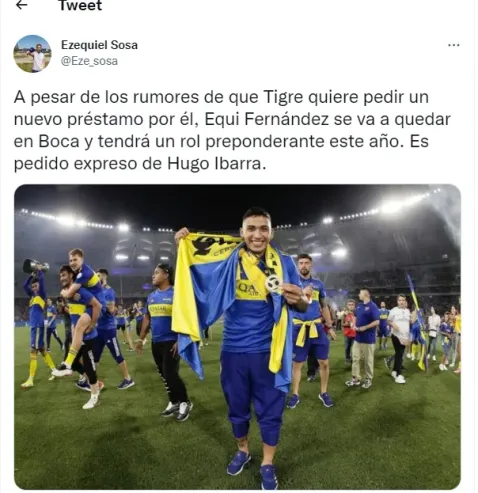Open the attached Boca celebration photo
478x493 pixels.
click(x=237, y=337)
